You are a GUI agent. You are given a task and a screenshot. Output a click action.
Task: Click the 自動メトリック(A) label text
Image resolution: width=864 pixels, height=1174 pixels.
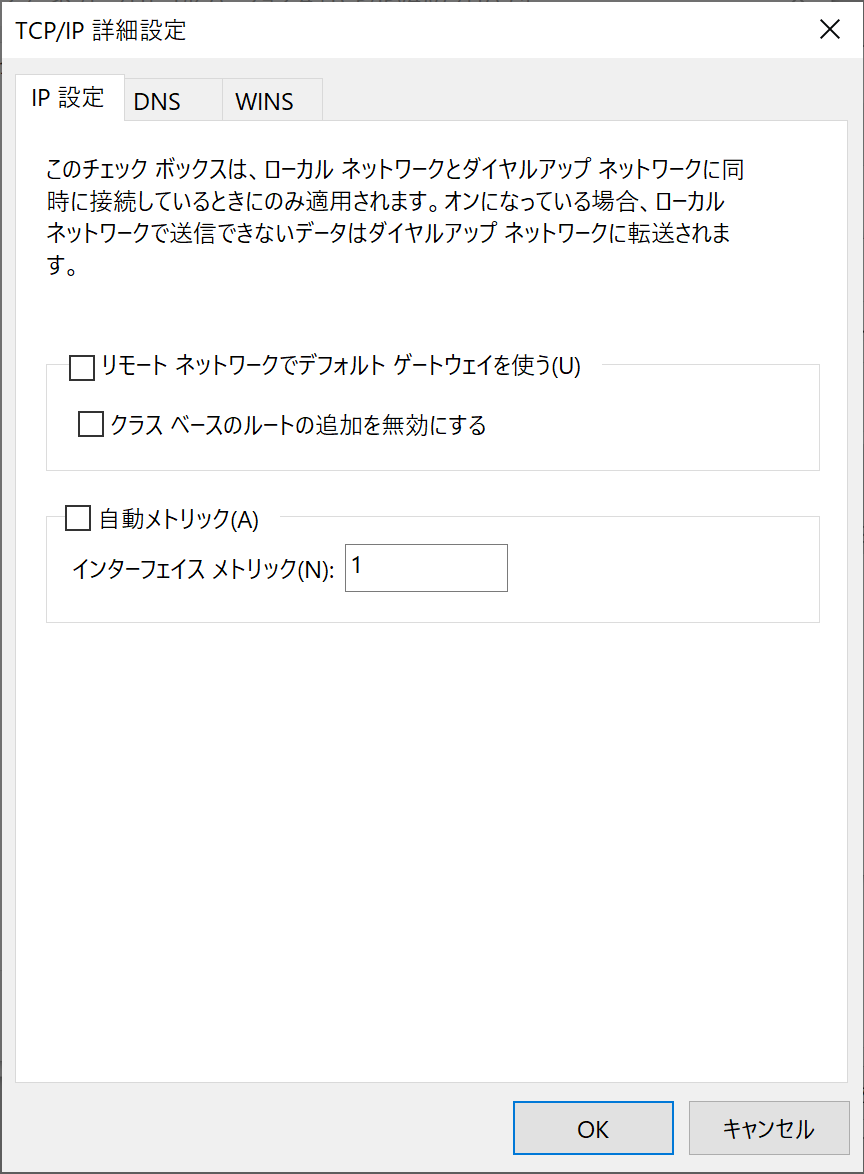click(179, 520)
